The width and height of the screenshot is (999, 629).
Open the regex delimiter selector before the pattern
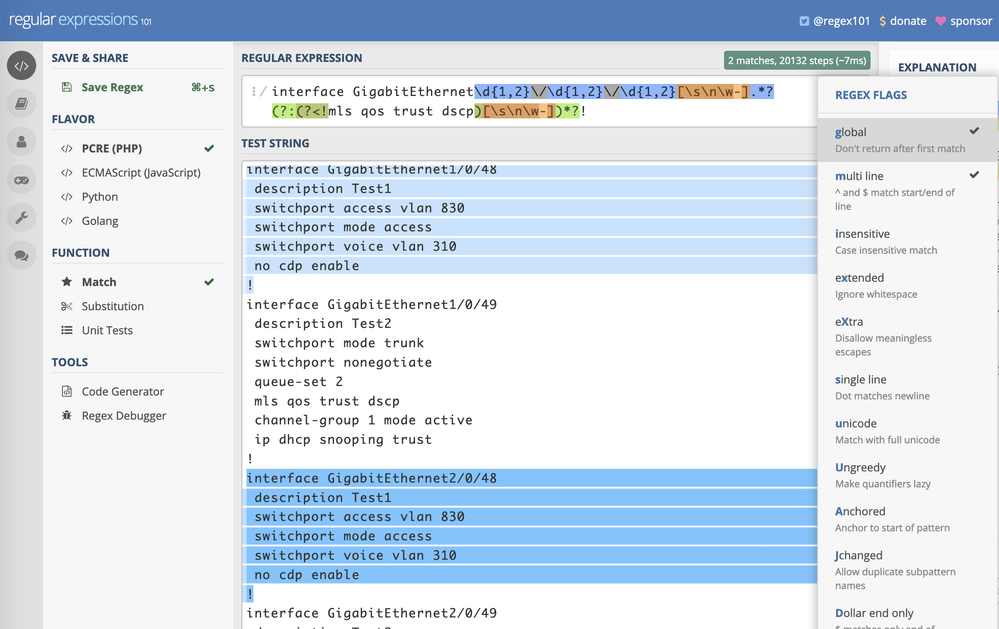point(258,92)
